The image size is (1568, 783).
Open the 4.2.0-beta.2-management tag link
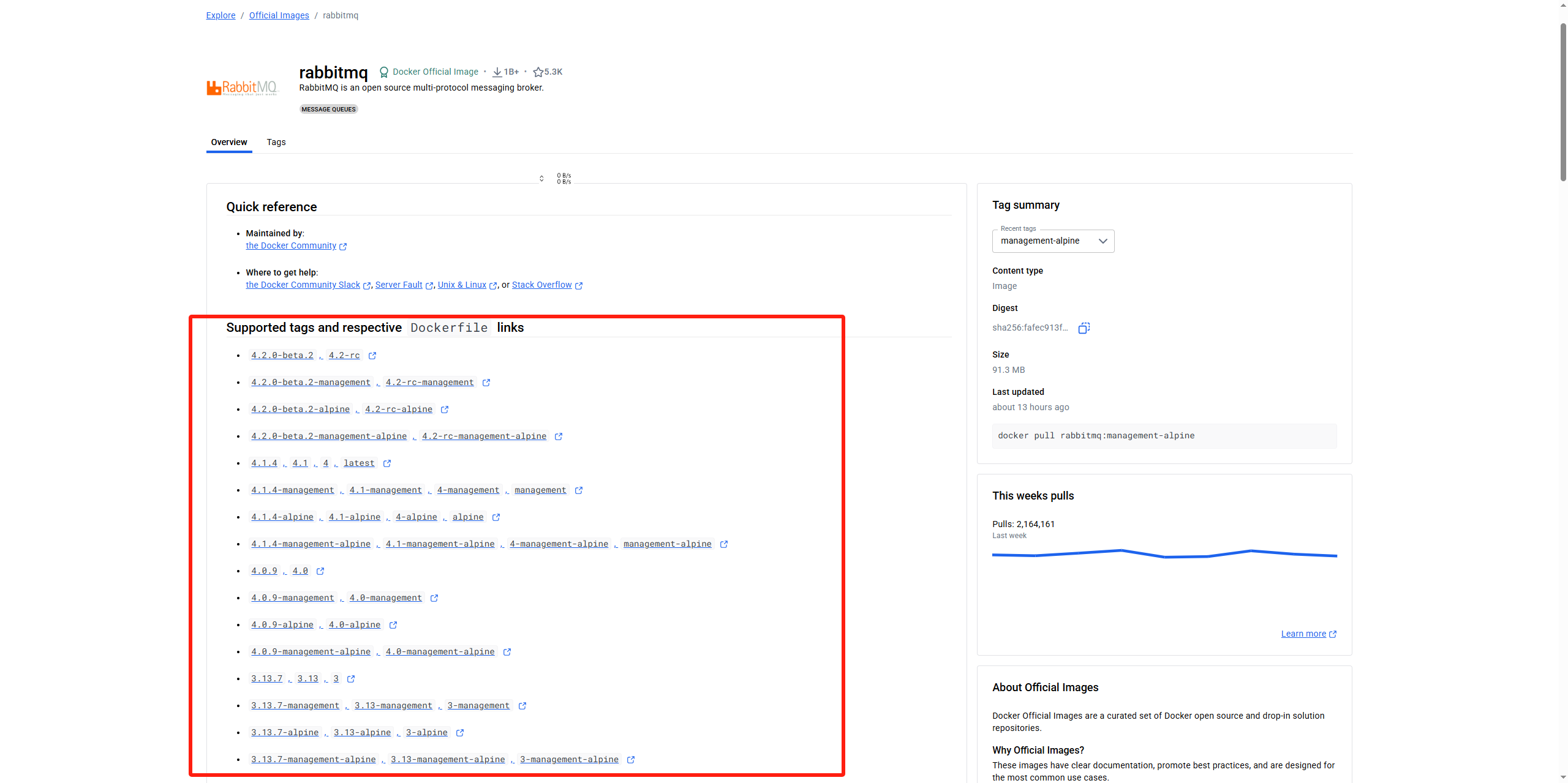[311, 383]
